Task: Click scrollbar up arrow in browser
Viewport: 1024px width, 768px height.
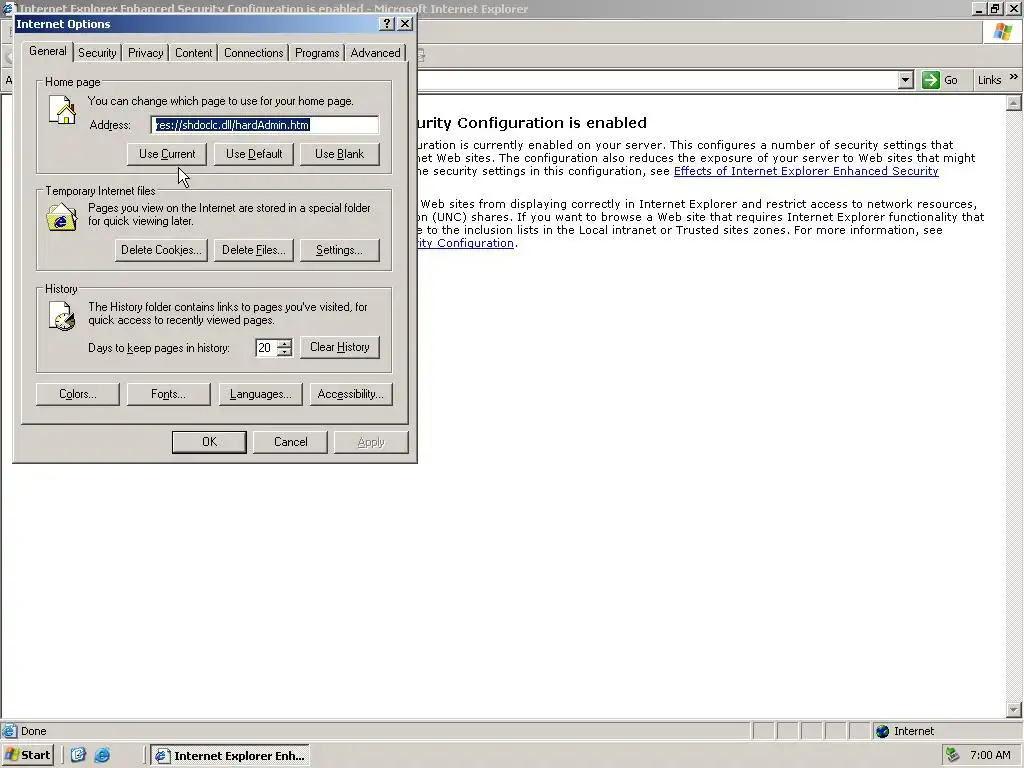Action: (x=1014, y=103)
